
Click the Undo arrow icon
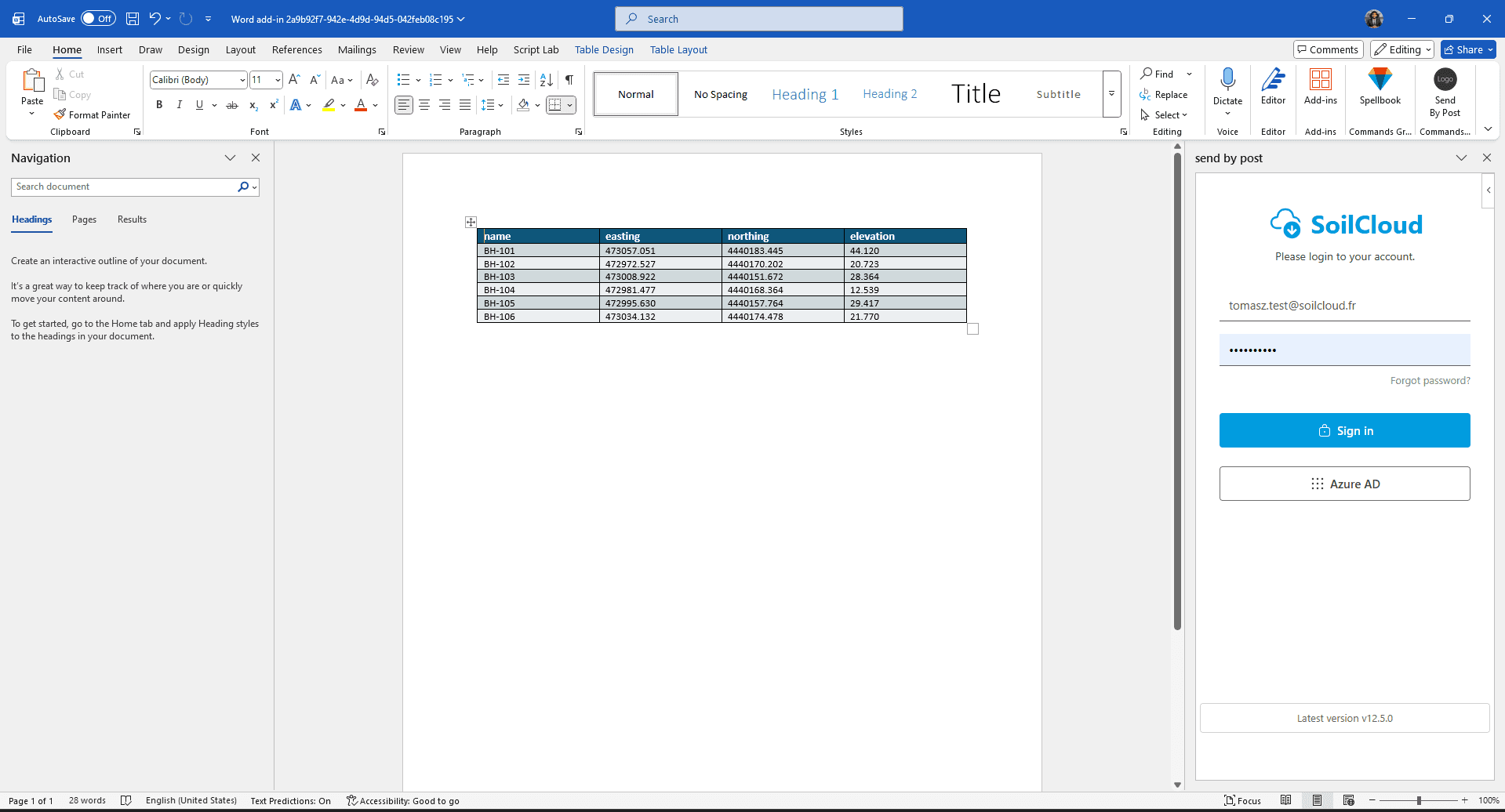[154, 19]
